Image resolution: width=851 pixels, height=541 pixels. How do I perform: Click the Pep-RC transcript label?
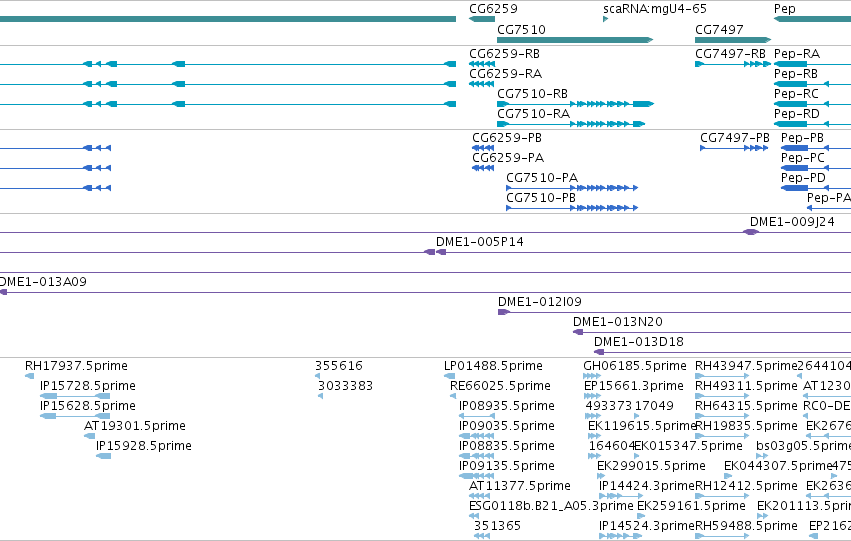pyautogui.click(x=796, y=93)
